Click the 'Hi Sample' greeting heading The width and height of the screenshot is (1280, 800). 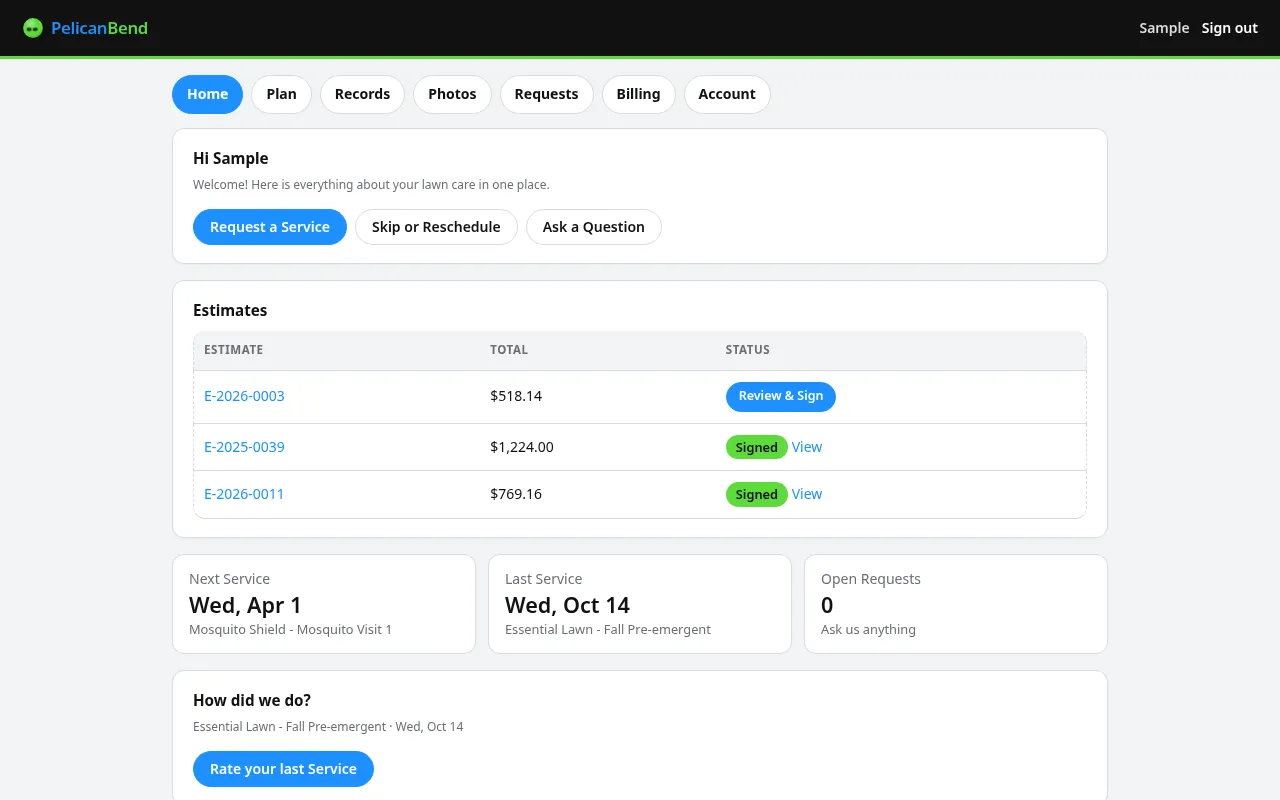click(x=231, y=158)
